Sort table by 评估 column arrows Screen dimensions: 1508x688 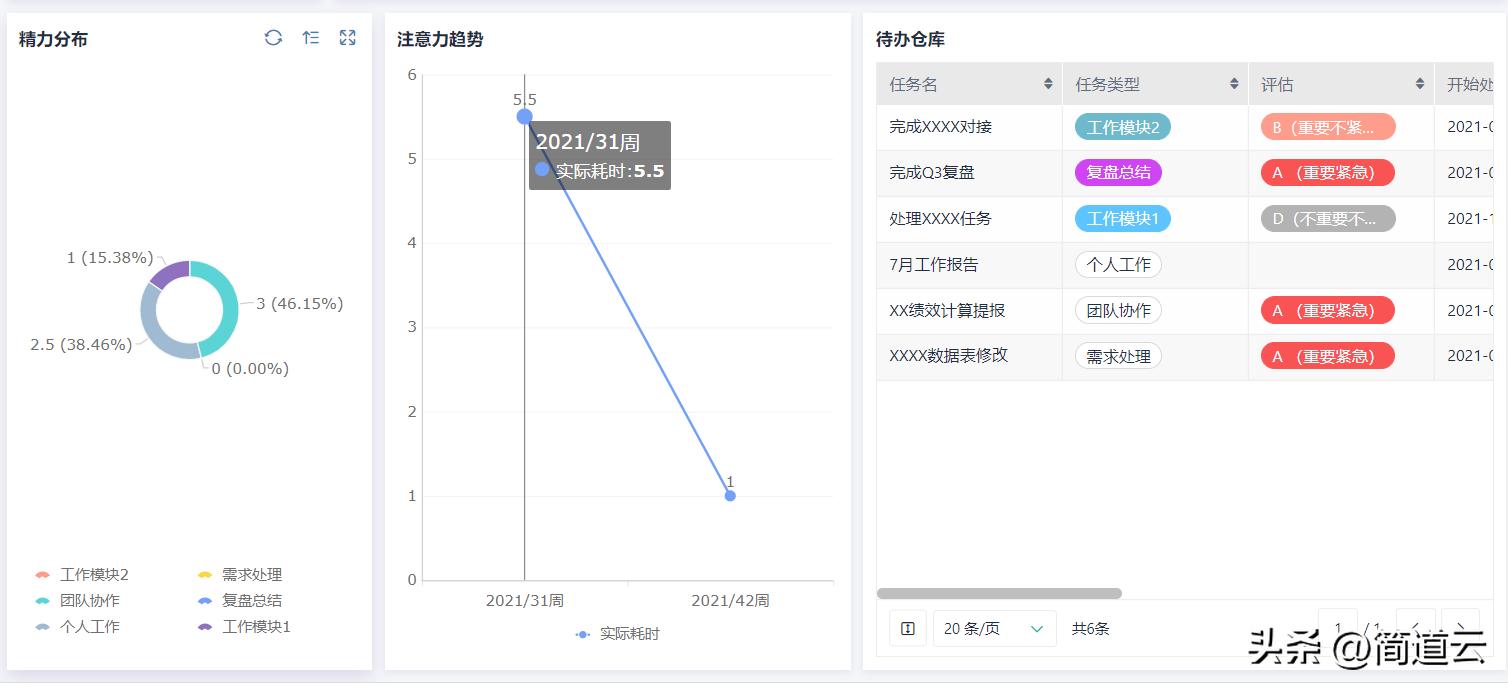coord(1420,85)
